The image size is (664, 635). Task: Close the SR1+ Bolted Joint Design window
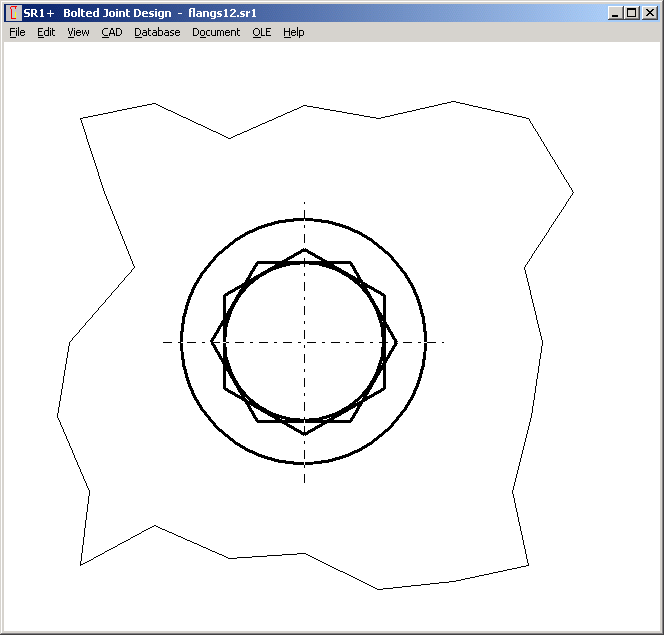coord(649,13)
